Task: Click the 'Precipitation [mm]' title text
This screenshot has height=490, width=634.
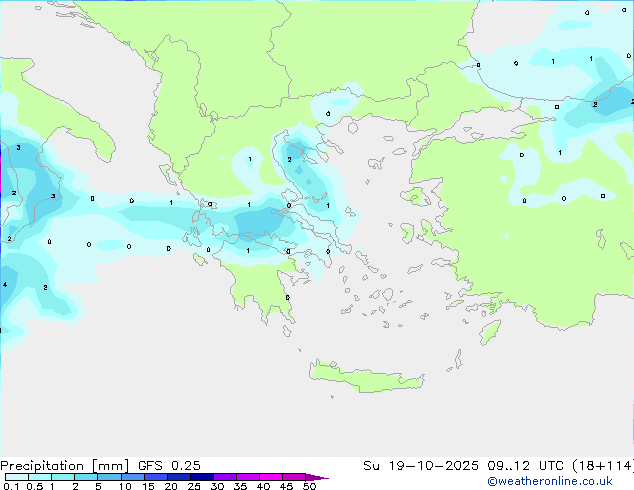Action: click(x=64, y=466)
